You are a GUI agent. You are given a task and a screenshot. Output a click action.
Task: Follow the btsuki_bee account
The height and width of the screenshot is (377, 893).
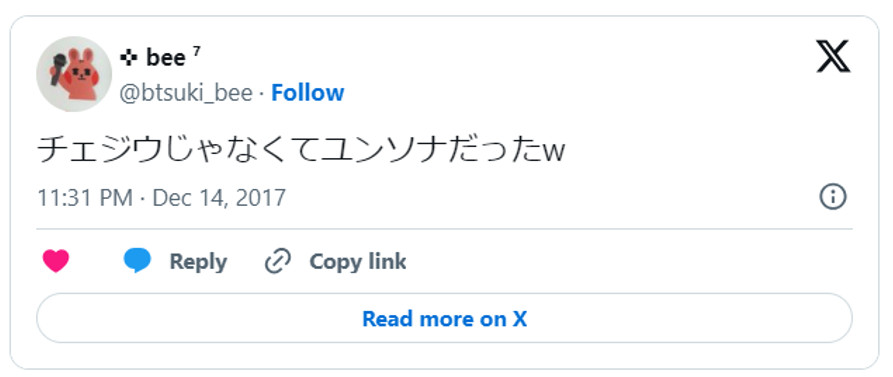click(x=308, y=93)
